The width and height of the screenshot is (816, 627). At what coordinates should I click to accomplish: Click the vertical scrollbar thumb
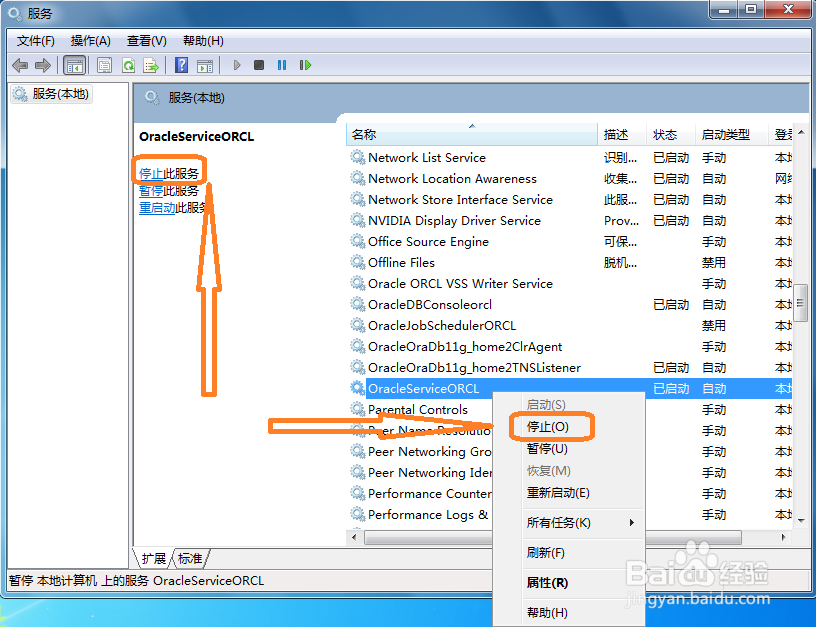coord(801,303)
